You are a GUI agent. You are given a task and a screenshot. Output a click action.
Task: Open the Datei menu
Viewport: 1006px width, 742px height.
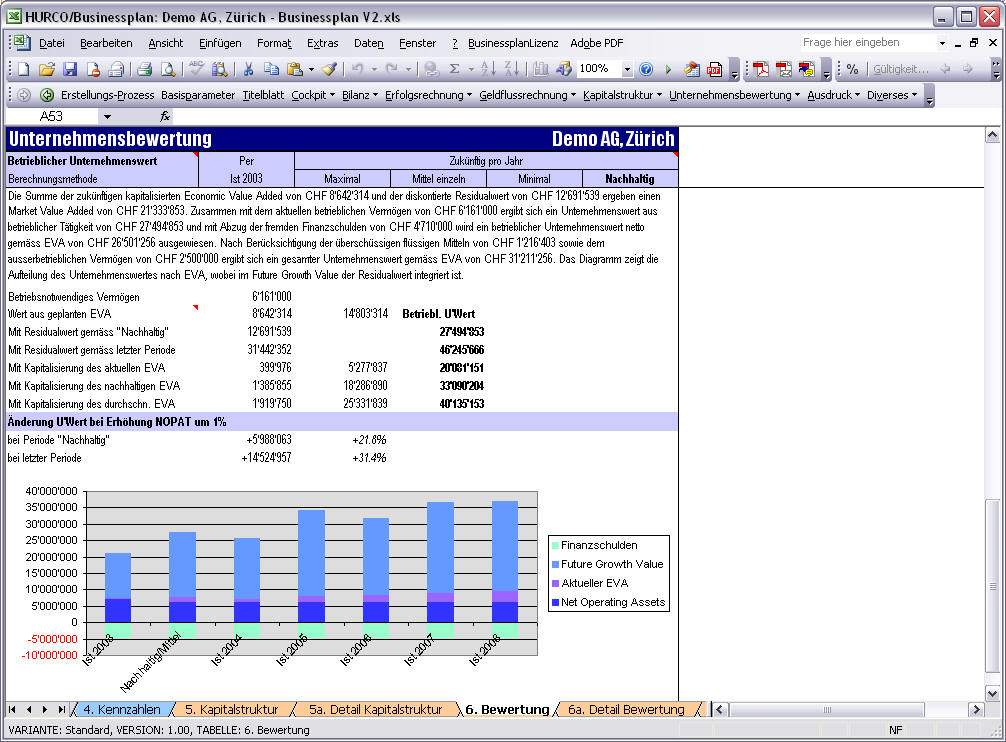tap(51, 43)
